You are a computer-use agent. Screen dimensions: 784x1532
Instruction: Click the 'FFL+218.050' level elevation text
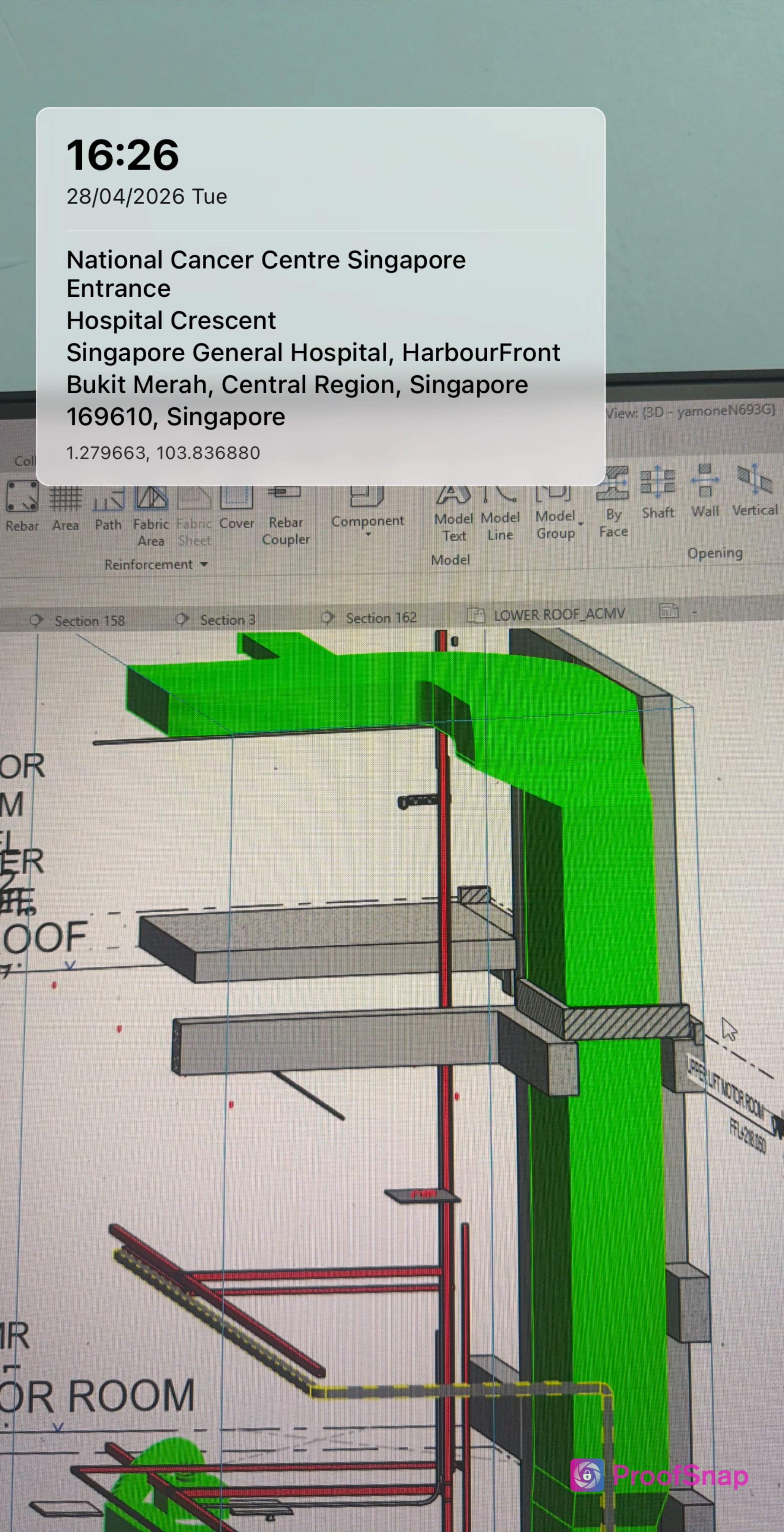pyautogui.click(x=748, y=1137)
